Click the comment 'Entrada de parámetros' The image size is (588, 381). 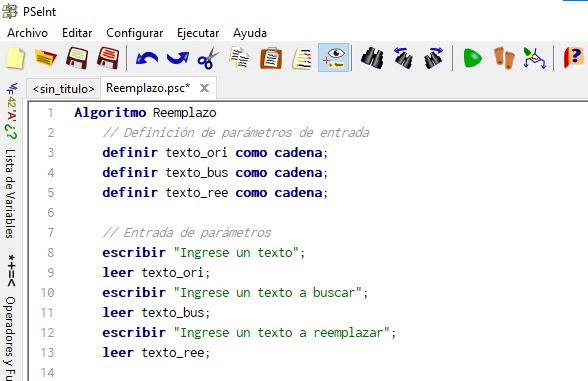197,232
